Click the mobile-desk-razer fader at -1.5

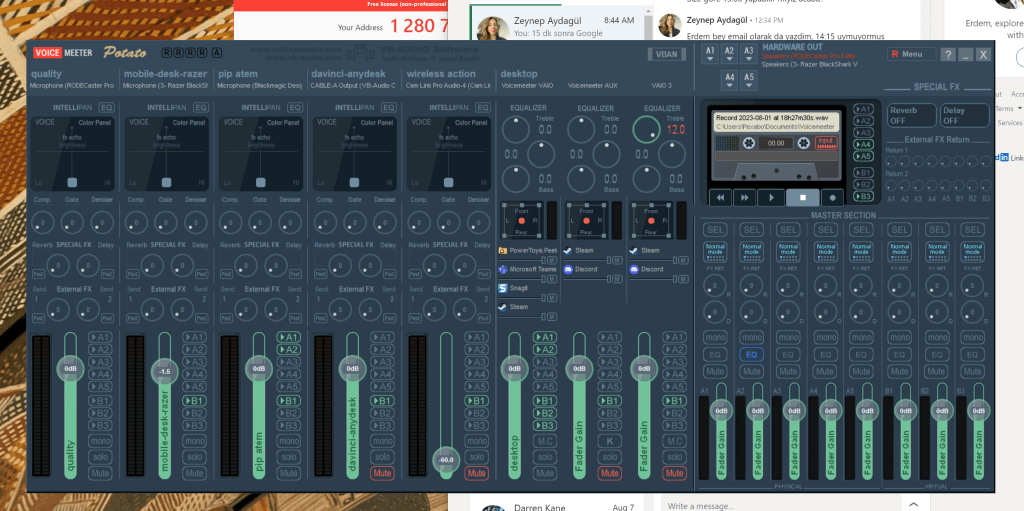click(165, 371)
